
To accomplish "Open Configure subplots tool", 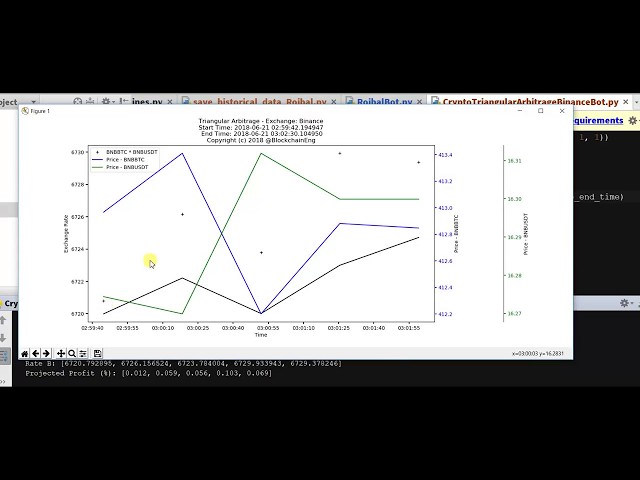I will click(83, 353).
